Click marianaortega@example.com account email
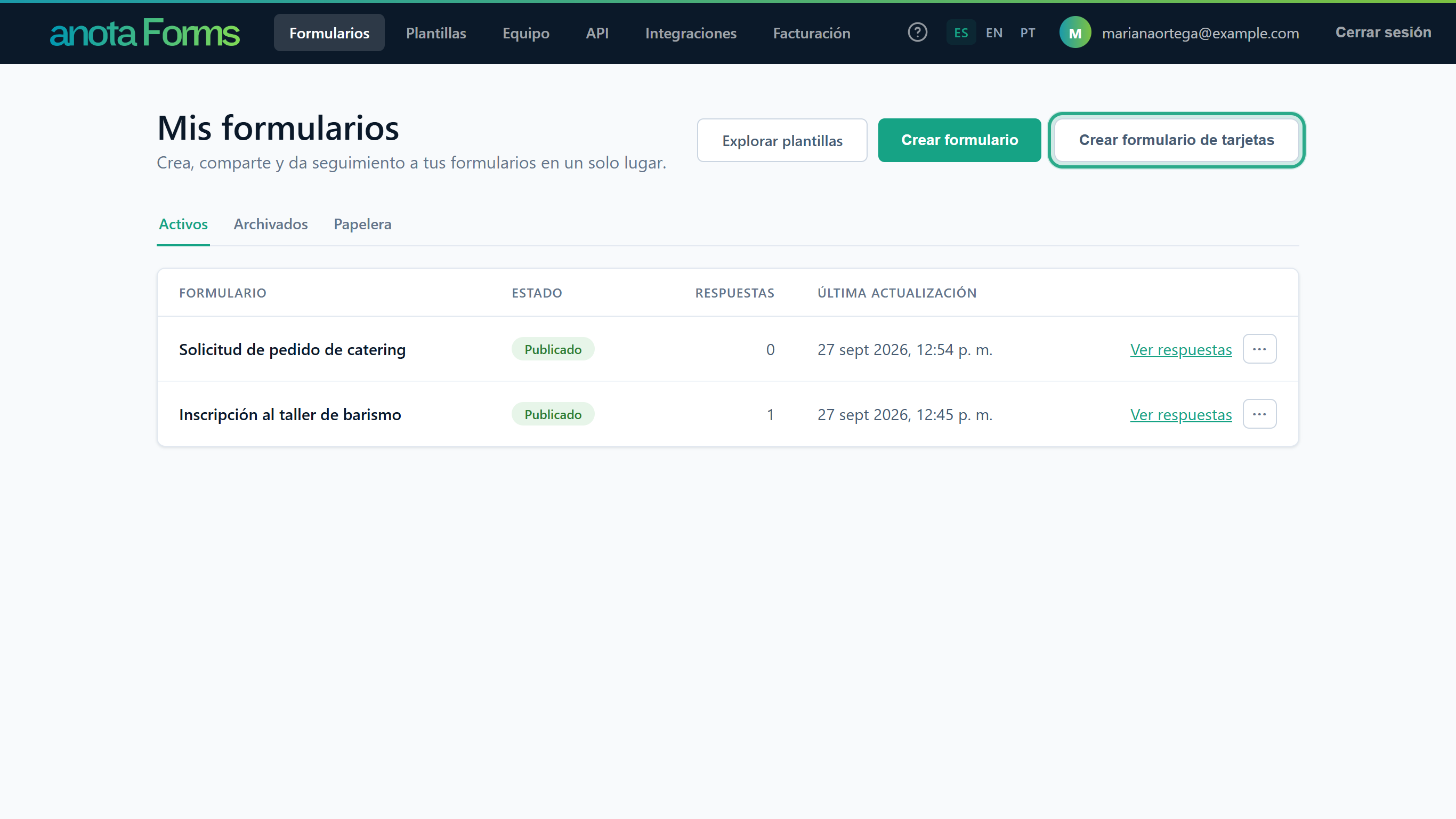The height and width of the screenshot is (819, 1456). click(x=1201, y=34)
